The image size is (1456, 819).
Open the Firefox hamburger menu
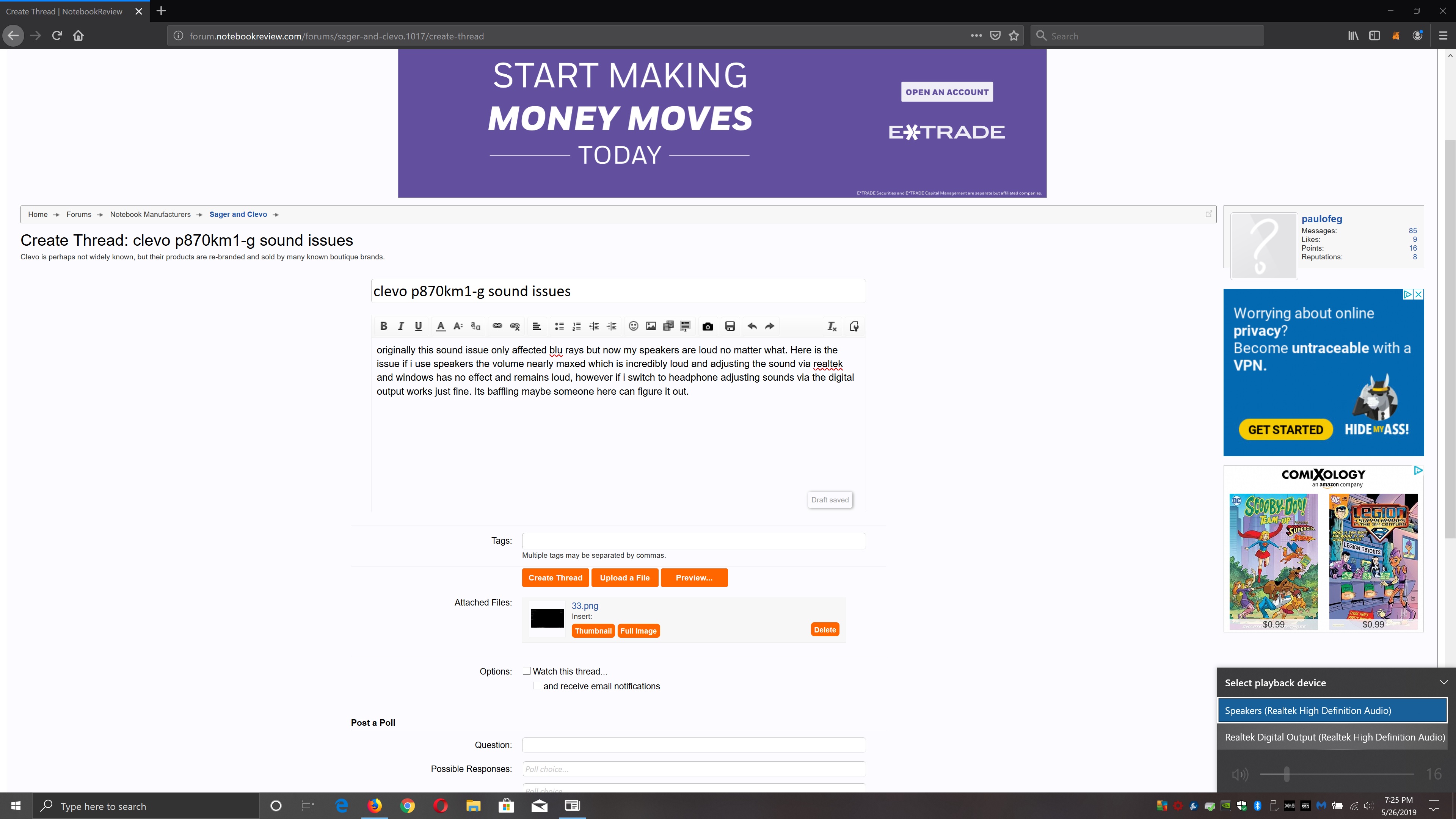tap(1443, 36)
